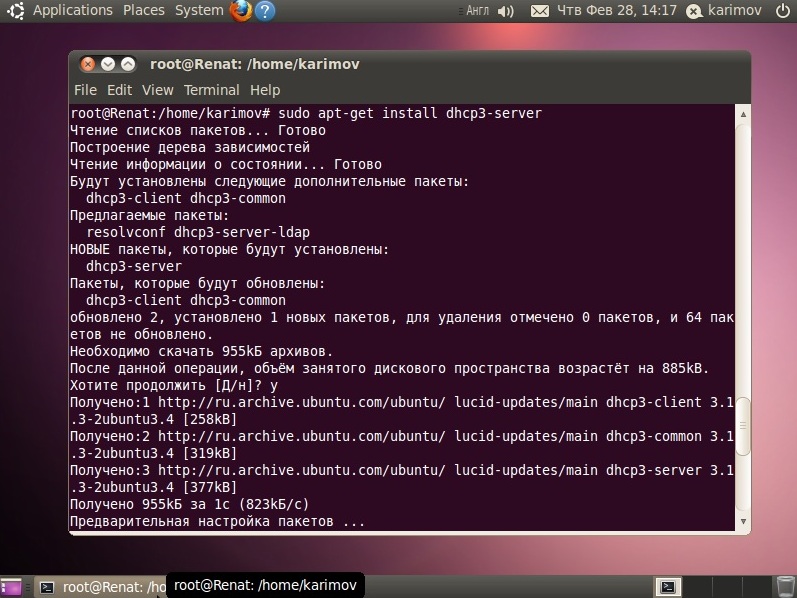The height and width of the screenshot is (598, 797).
Task: Open the terminal View menu
Action: pyautogui.click(x=158, y=90)
